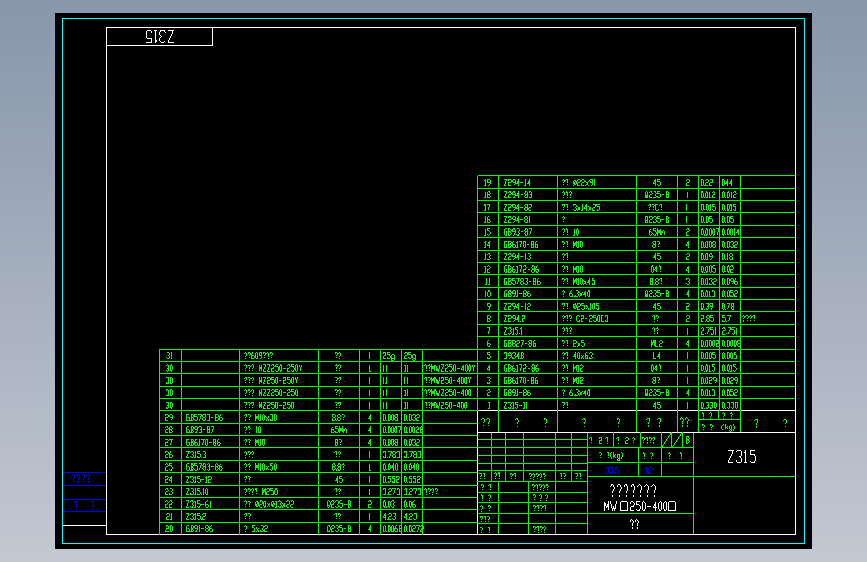Click part code Z315-12 in row 24
Image resolution: width=867 pixels, height=562 pixels.
(199, 480)
